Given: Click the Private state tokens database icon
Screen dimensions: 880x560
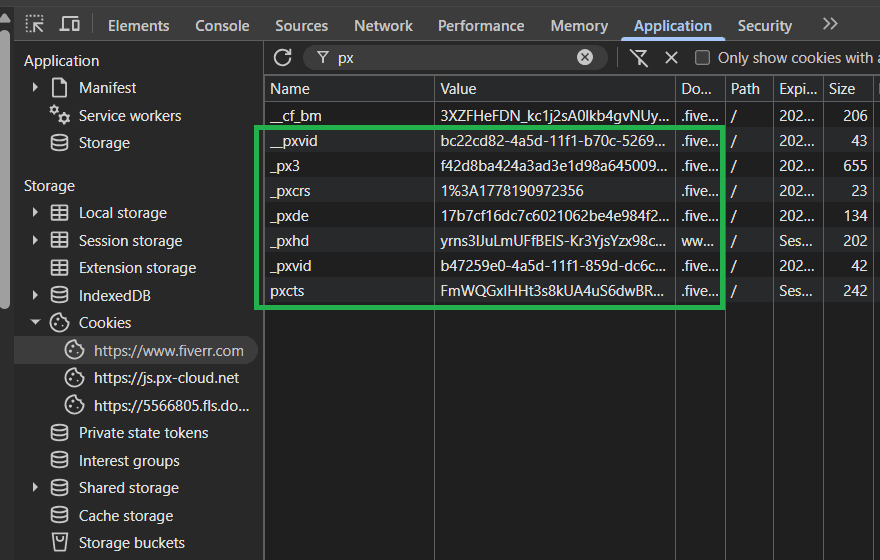Looking at the screenshot, I should click(x=59, y=433).
